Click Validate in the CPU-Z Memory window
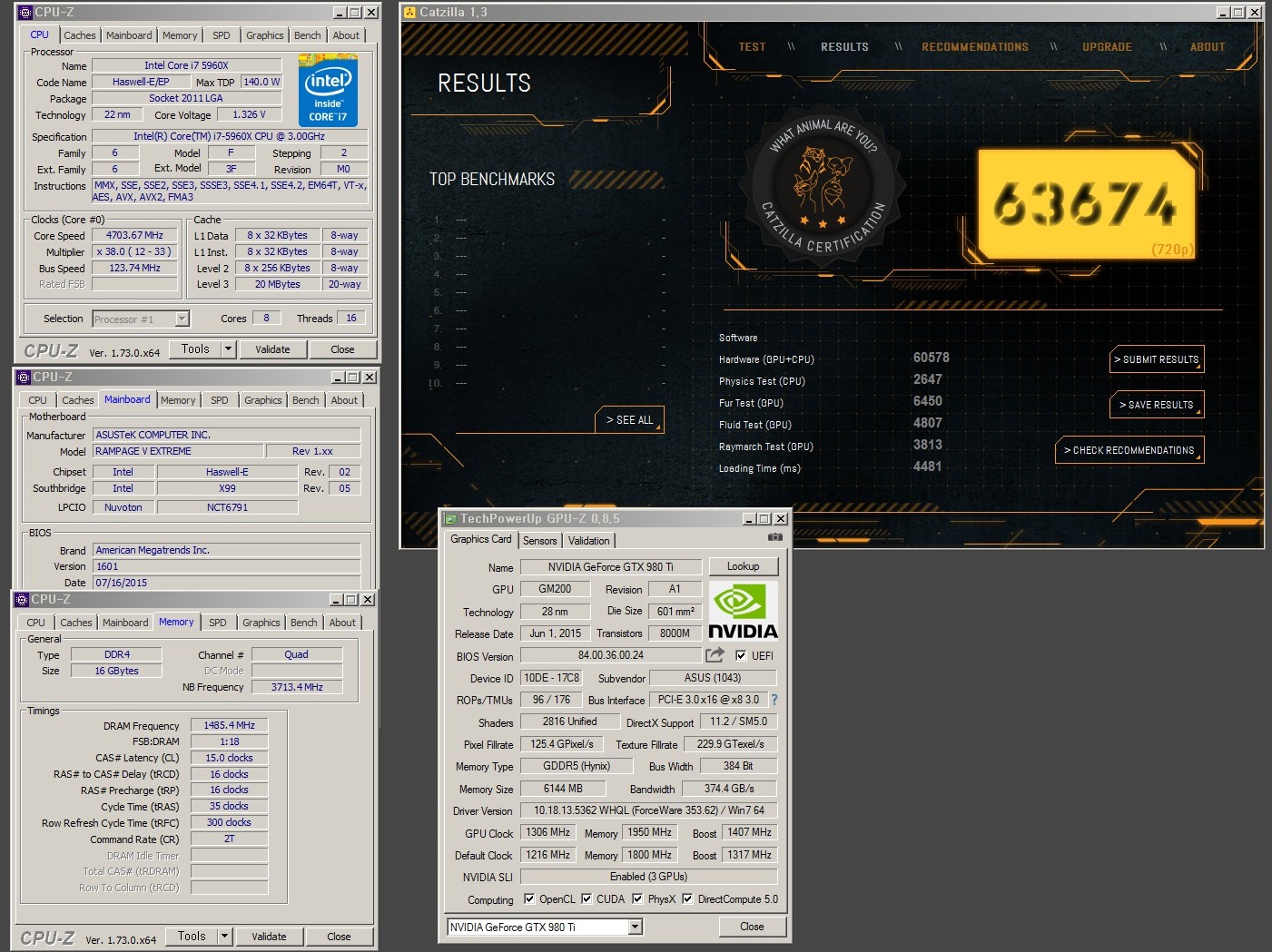The height and width of the screenshot is (952, 1272). pyautogui.click(x=269, y=937)
